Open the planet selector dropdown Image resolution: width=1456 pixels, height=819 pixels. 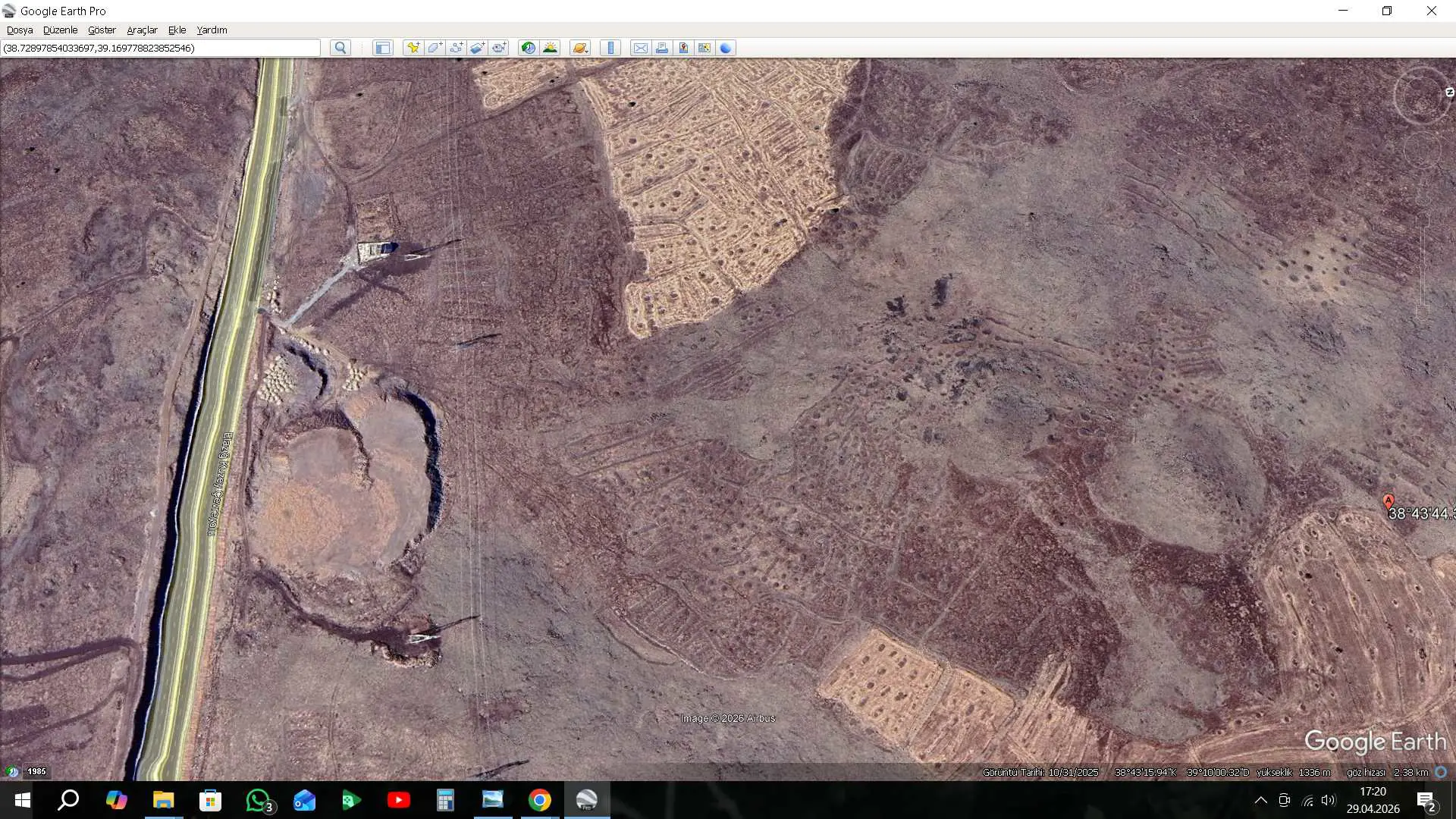coord(580,48)
